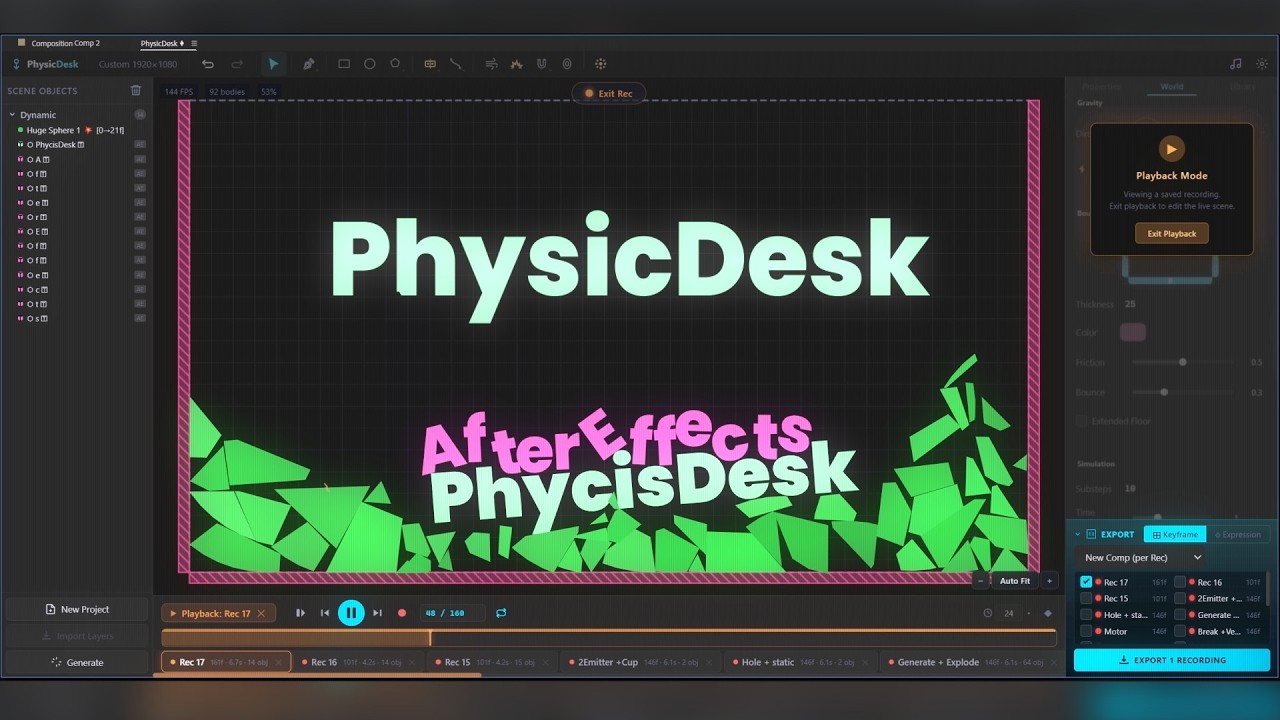Viewport: 1280px width, 720px height.
Task: Switch to the World tab
Action: (x=1172, y=87)
